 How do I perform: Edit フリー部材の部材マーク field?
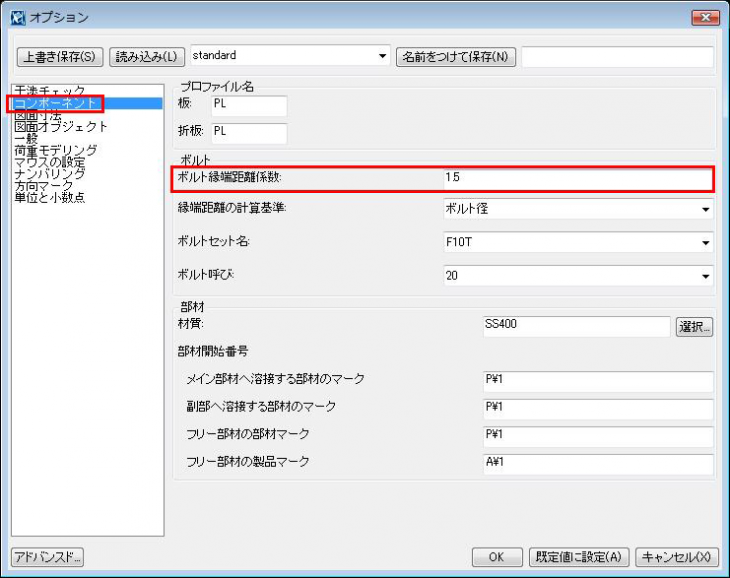[x=598, y=437]
